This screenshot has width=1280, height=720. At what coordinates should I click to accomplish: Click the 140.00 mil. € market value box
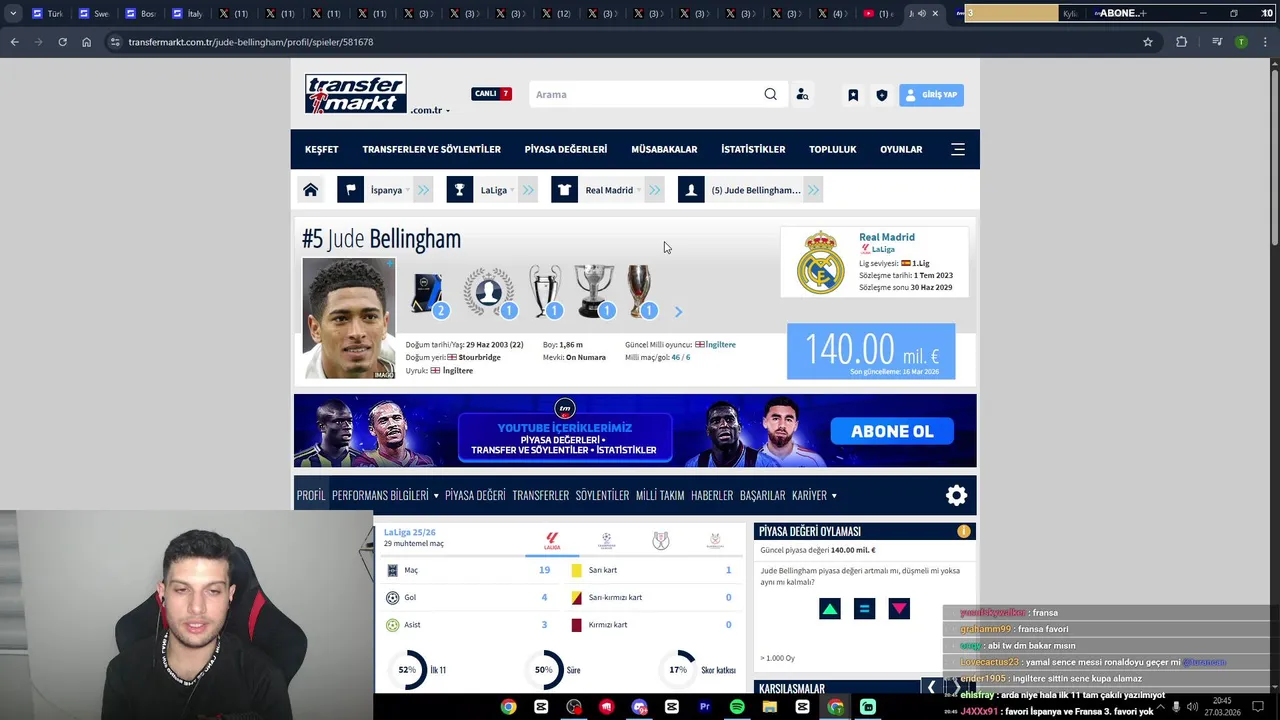[x=871, y=351]
